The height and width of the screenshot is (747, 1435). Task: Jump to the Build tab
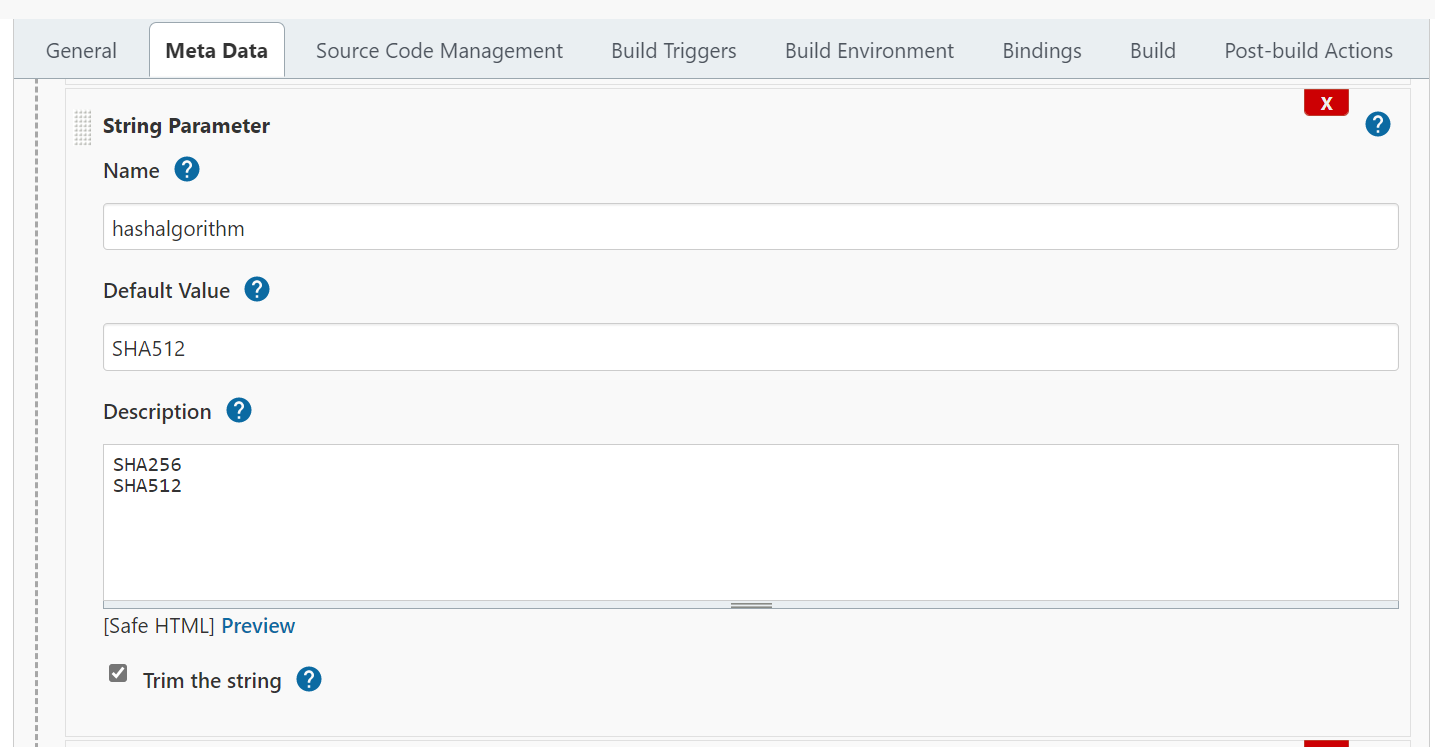1152,51
